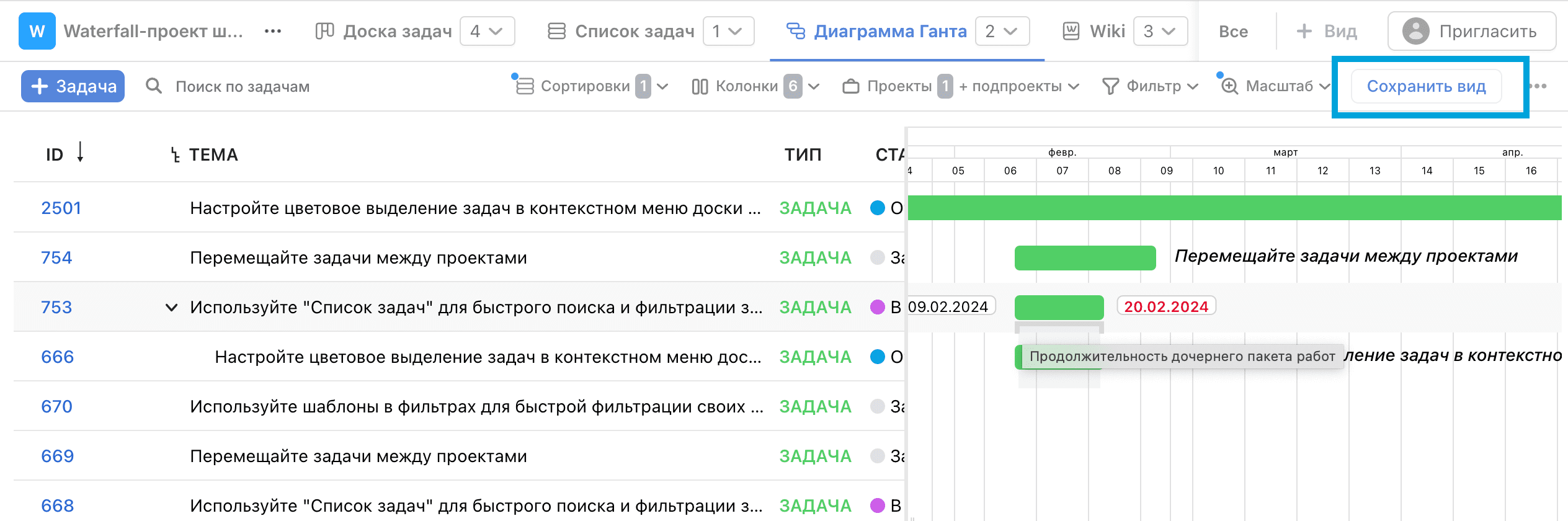Click the Сортировки list icon
1568x521 pixels.
click(525, 86)
